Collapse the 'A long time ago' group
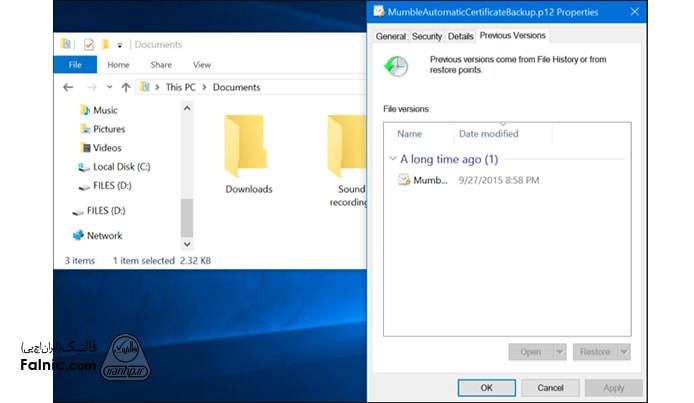Screen dimensions: 694x403 pyautogui.click(x=392, y=159)
